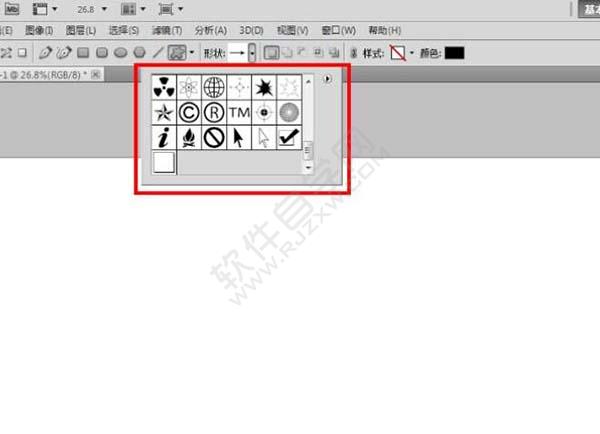Select the Pen tool in options bar
The image size is (600, 434).
click(x=46, y=53)
